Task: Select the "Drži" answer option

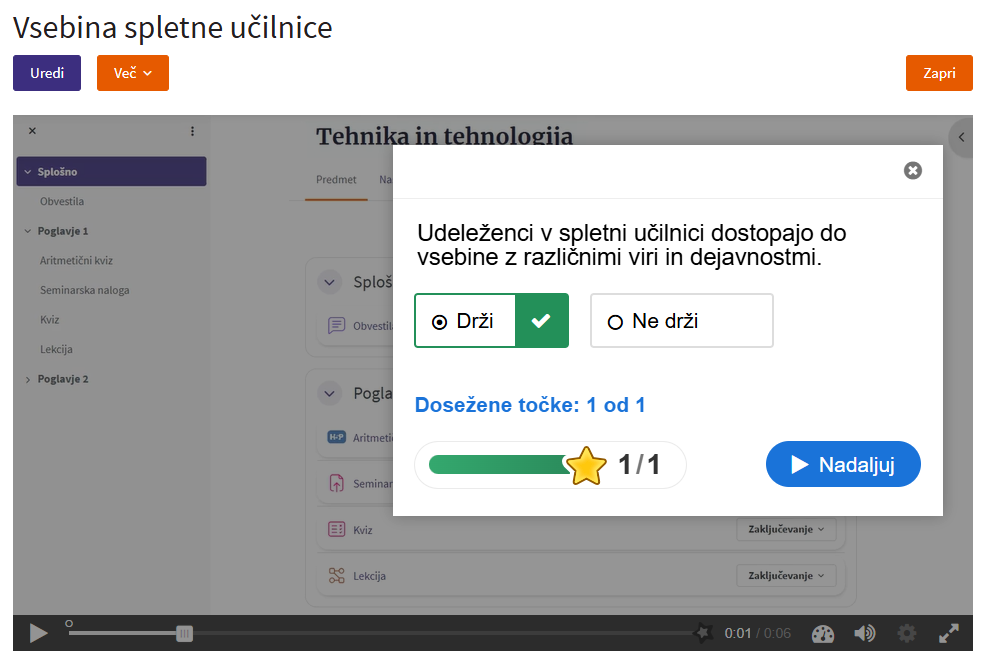Action: pos(466,321)
